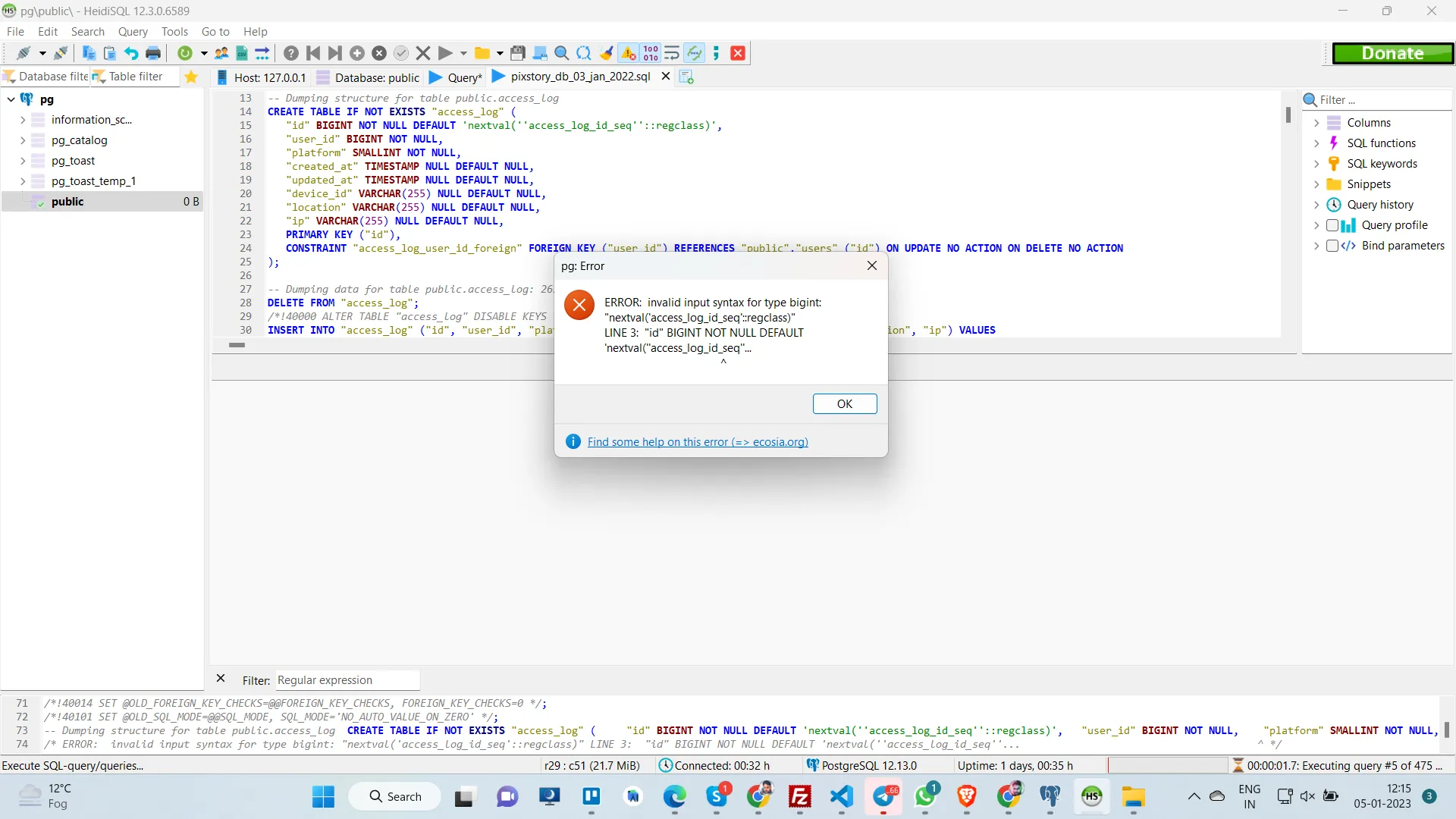Click the User manager icon
The height and width of the screenshot is (819, 1456).
221,53
